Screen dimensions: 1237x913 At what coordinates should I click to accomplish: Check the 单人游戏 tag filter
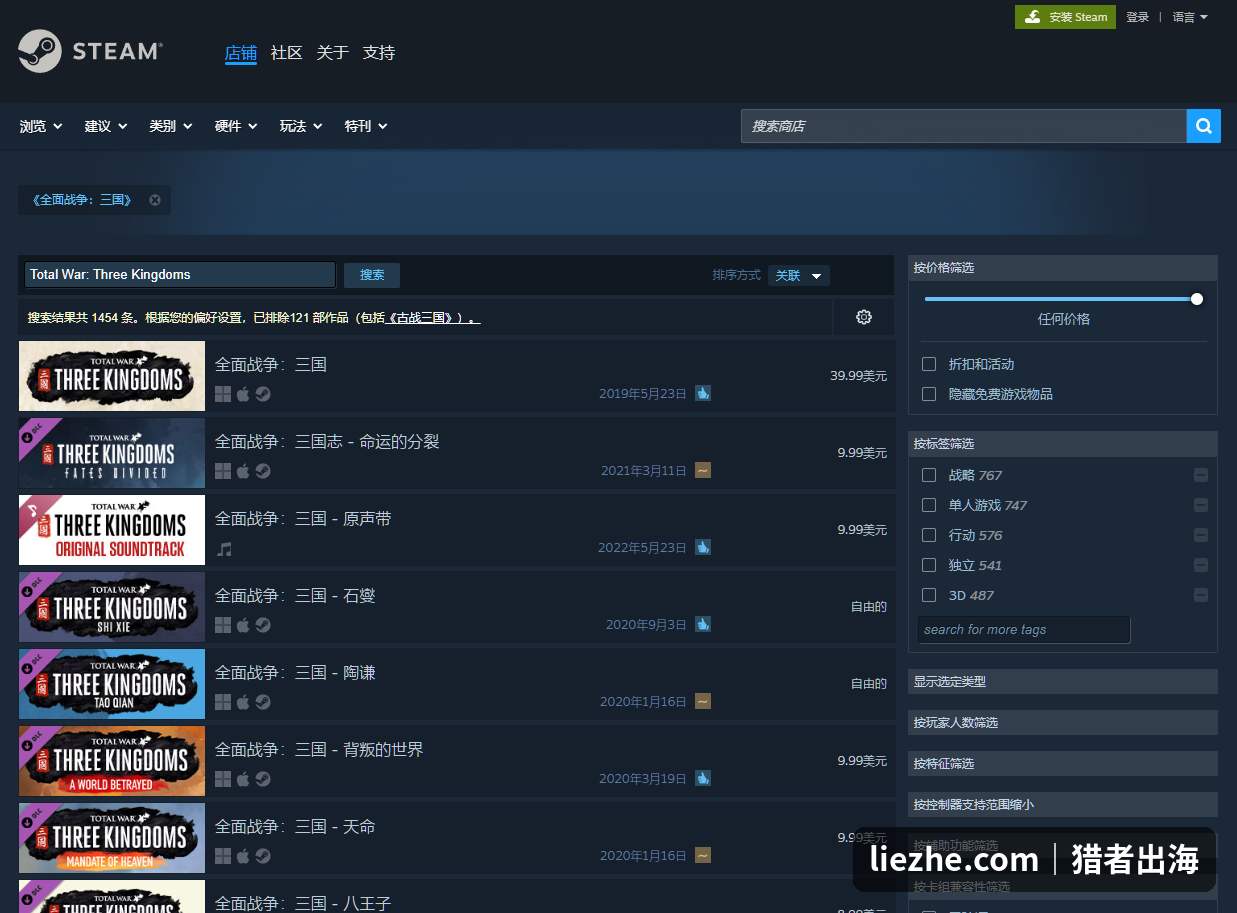(x=929, y=505)
